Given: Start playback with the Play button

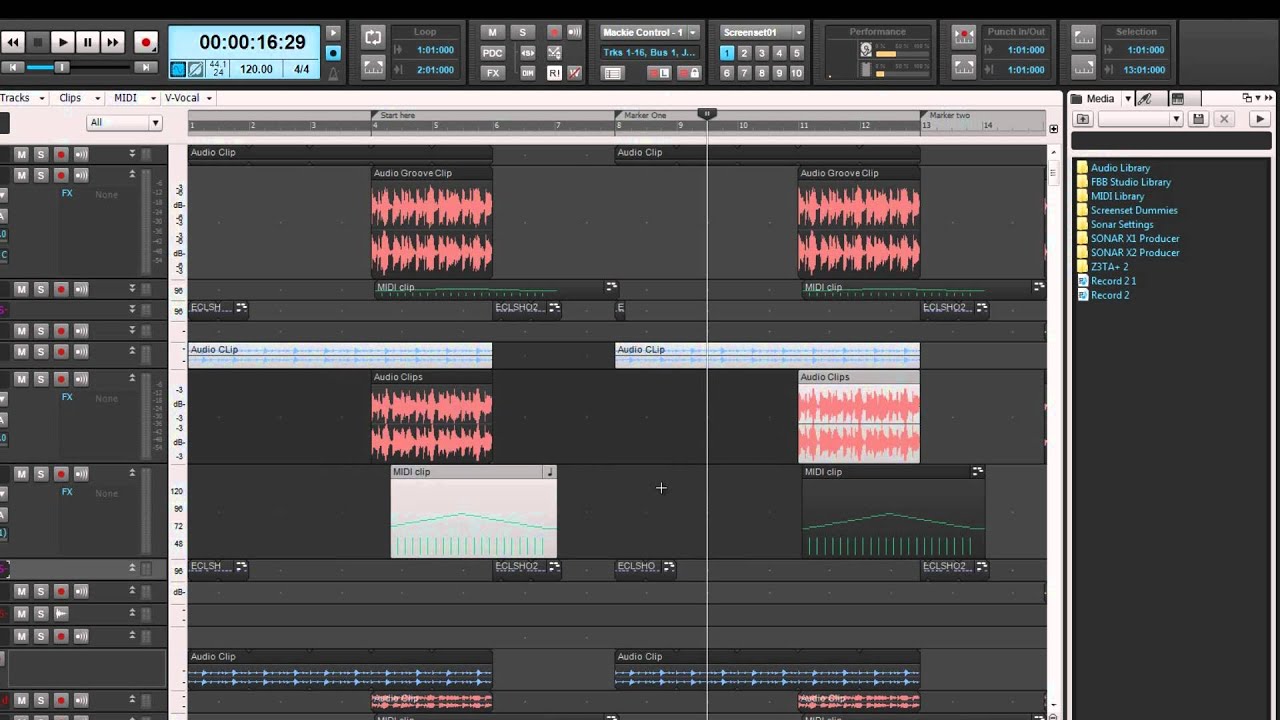Looking at the screenshot, I should click(63, 42).
